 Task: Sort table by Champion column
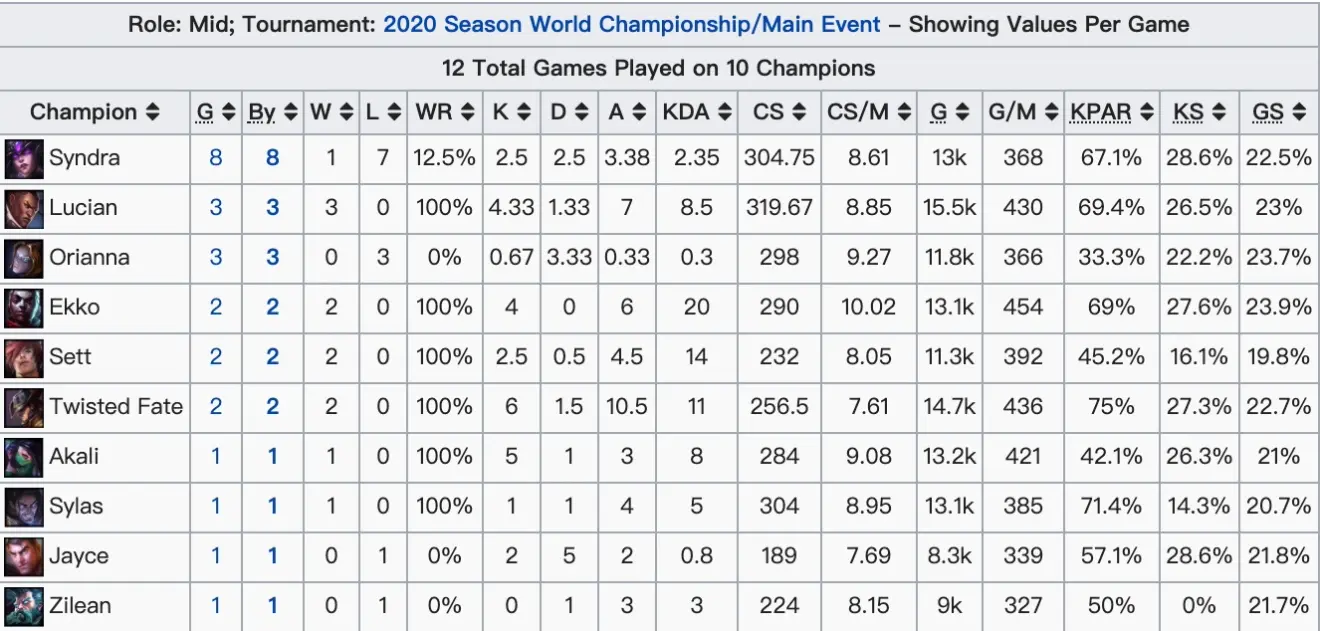click(x=95, y=112)
